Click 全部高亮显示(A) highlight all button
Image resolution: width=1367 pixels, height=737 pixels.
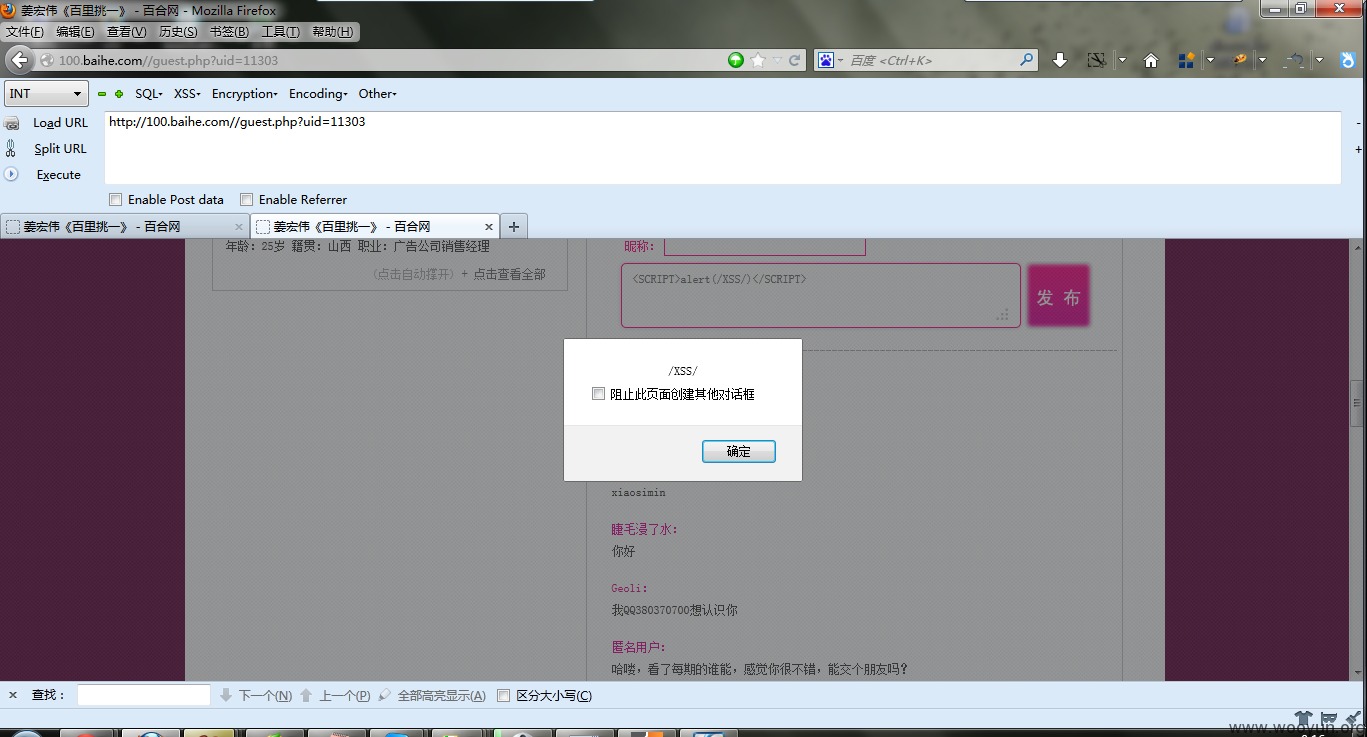432,695
